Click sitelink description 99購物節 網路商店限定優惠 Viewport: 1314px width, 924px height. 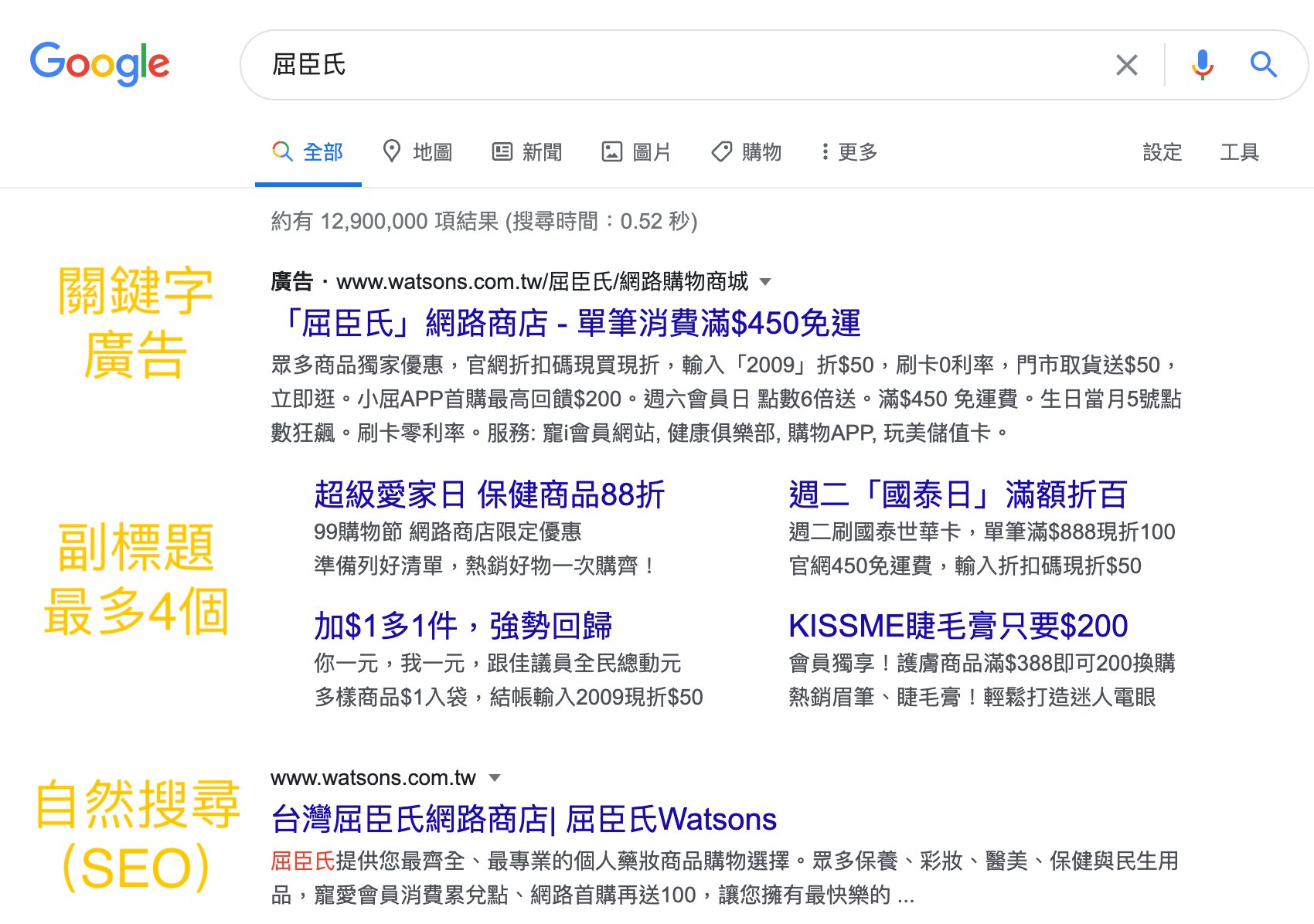tap(448, 532)
